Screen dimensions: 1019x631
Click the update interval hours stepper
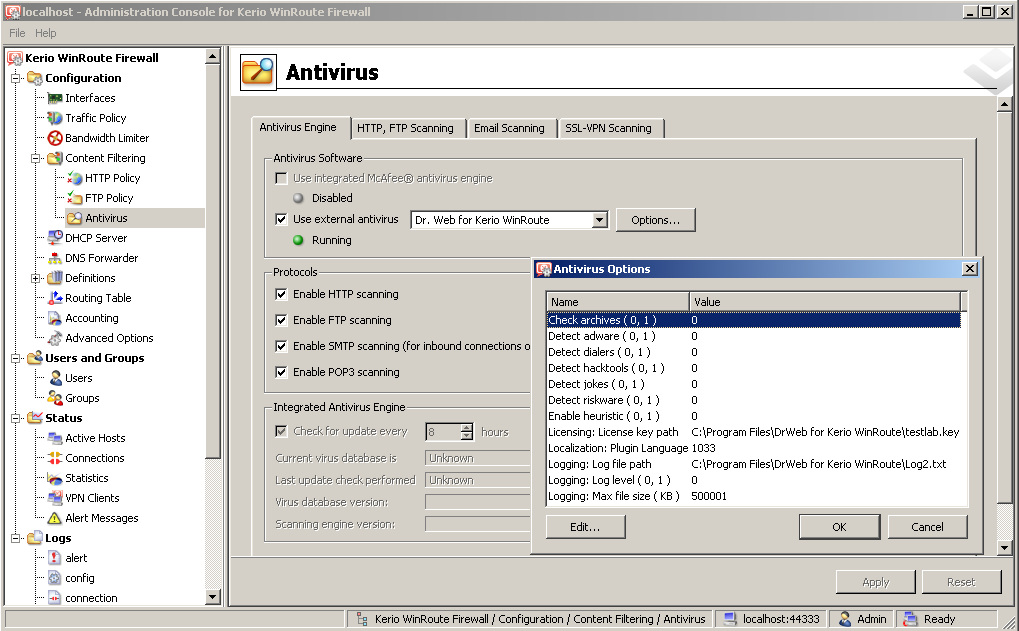coord(467,431)
